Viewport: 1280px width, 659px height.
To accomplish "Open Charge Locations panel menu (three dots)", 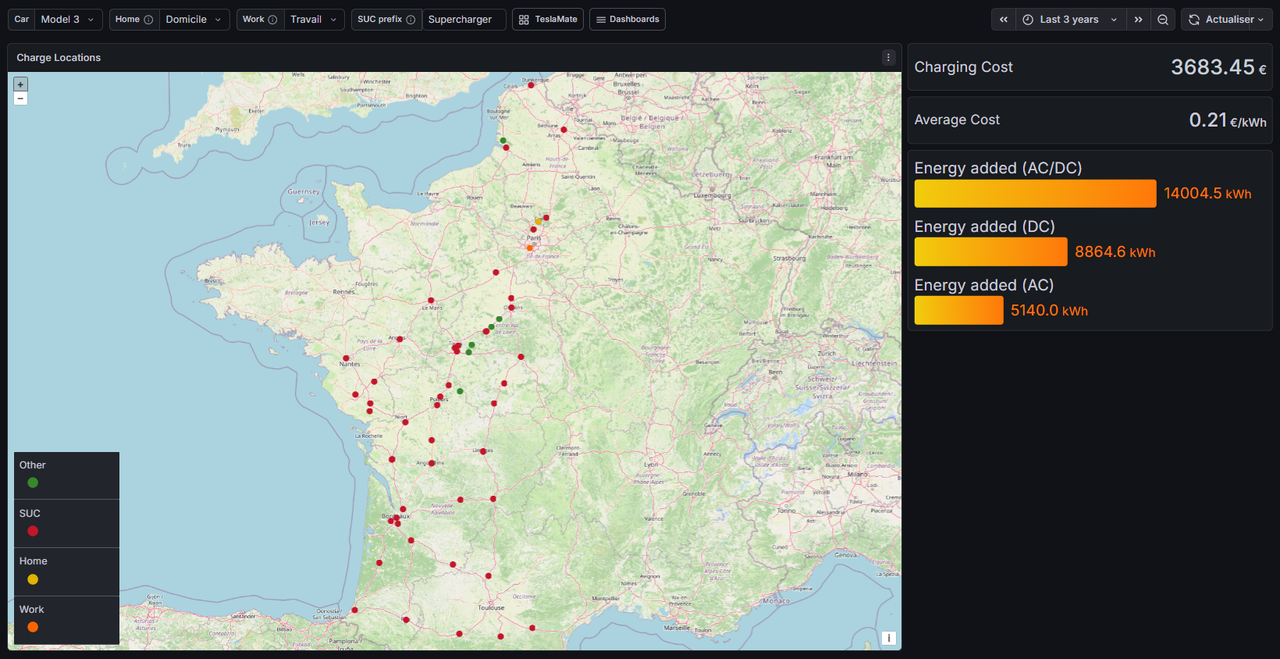I will 888,58.
